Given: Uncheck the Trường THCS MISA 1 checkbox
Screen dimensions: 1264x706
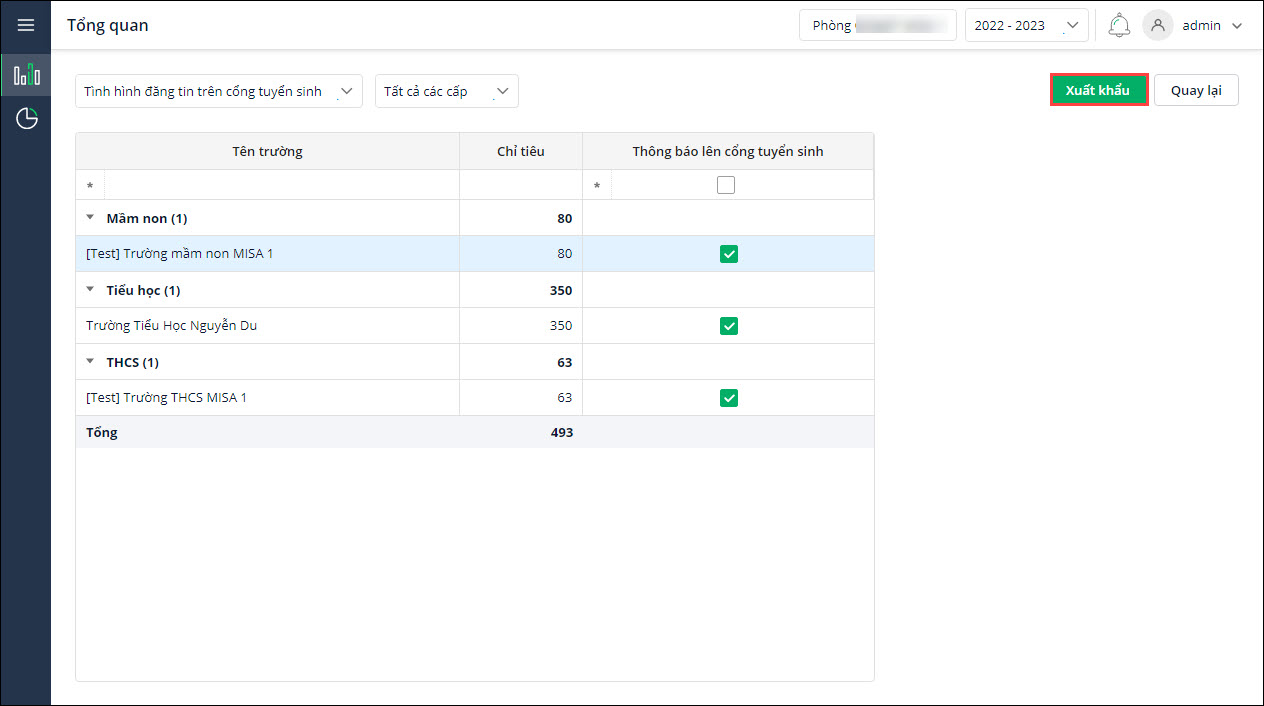Looking at the screenshot, I should 729,398.
